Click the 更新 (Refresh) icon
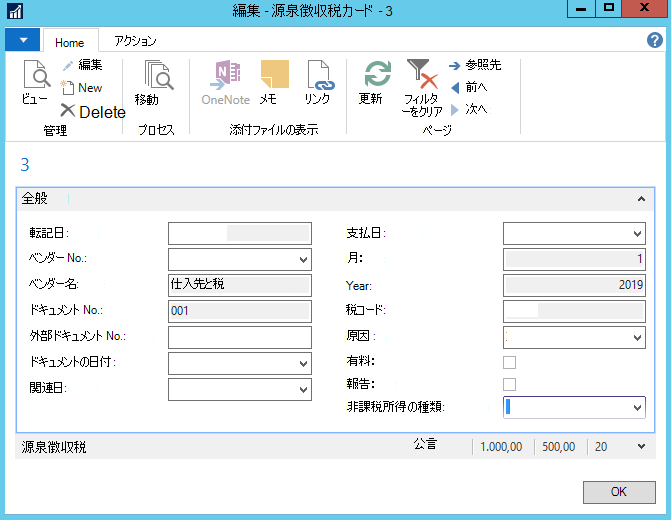Screen dimensions: 671x520 377,74
